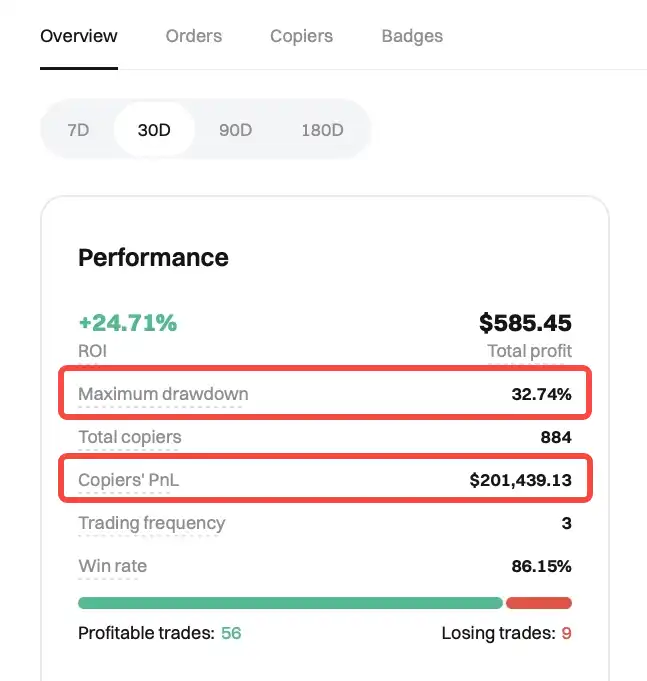647x681 pixels.
Task: Click the green segment of win rate bar
Action: [290, 603]
